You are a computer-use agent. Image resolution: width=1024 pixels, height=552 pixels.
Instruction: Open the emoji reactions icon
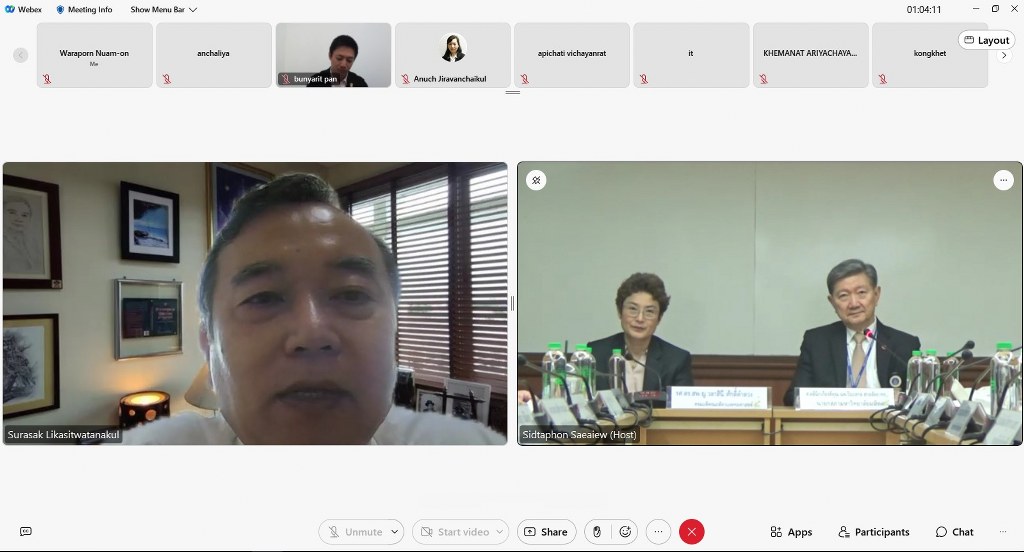(x=626, y=532)
